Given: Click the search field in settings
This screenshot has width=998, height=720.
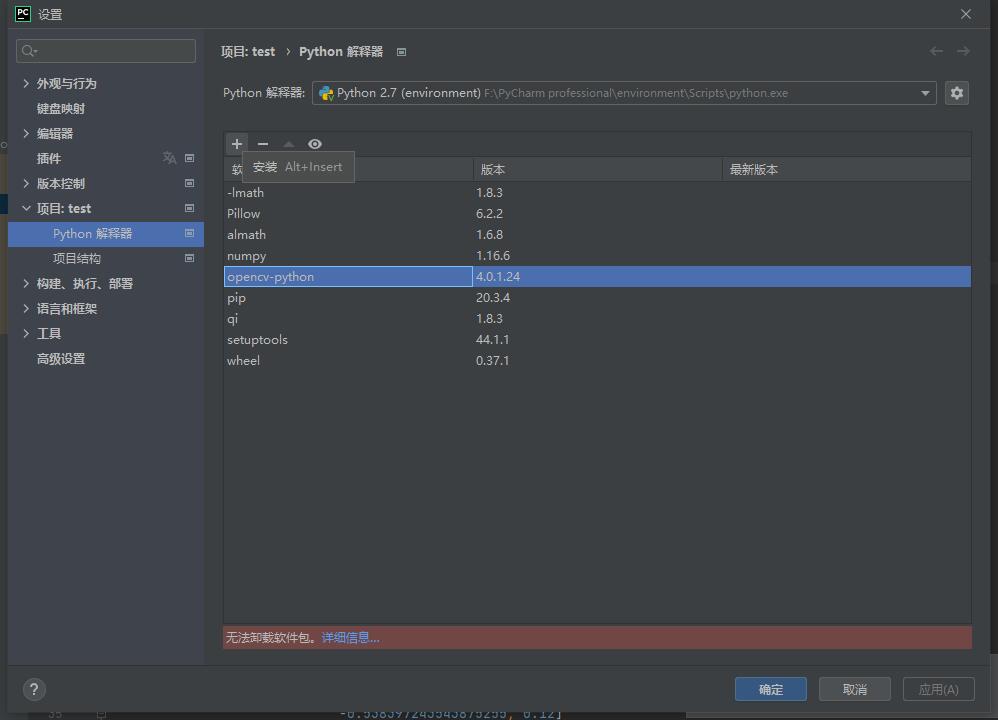Looking at the screenshot, I should [105, 50].
